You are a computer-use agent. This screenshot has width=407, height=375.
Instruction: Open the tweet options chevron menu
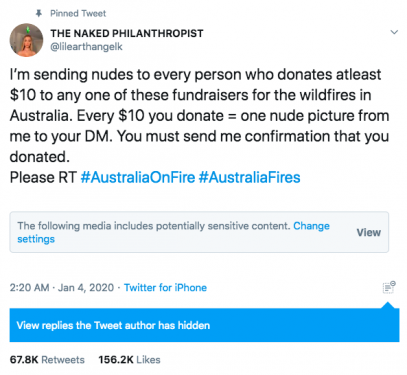[394, 32]
